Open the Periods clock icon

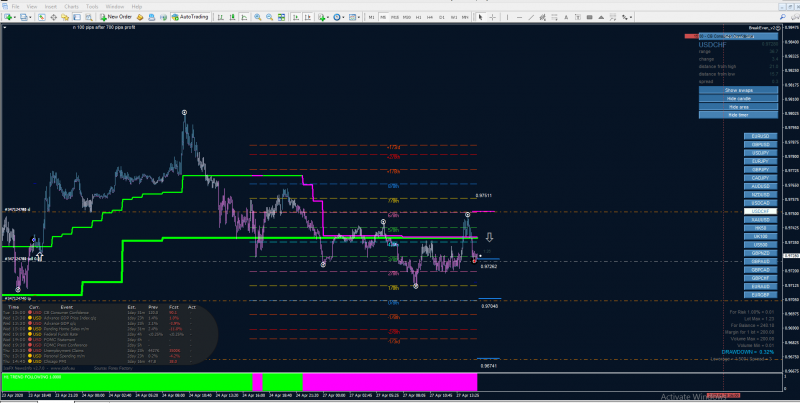[337, 17]
